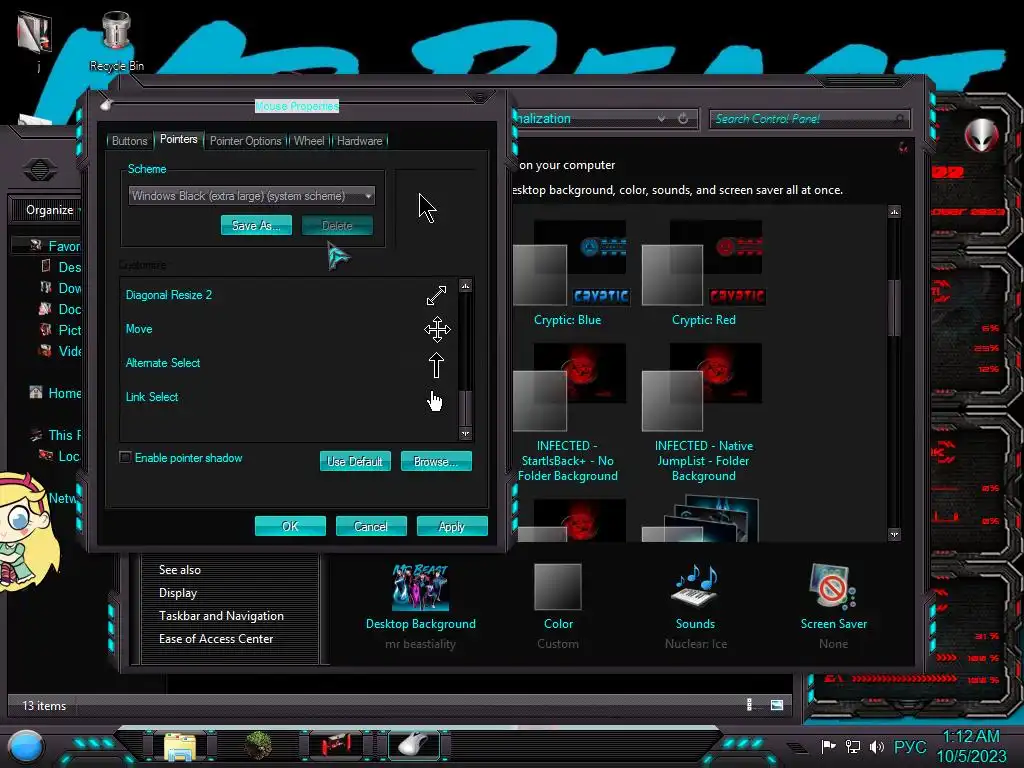
Task: Select INFECTED Native JumpList Folder Background theme
Action: (x=703, y=413)
